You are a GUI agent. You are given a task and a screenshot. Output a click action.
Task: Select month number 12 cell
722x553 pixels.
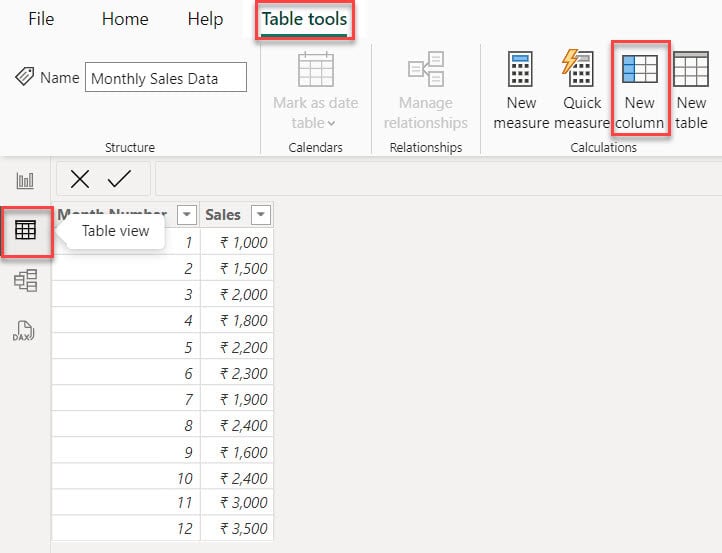[x=126, y=528]
